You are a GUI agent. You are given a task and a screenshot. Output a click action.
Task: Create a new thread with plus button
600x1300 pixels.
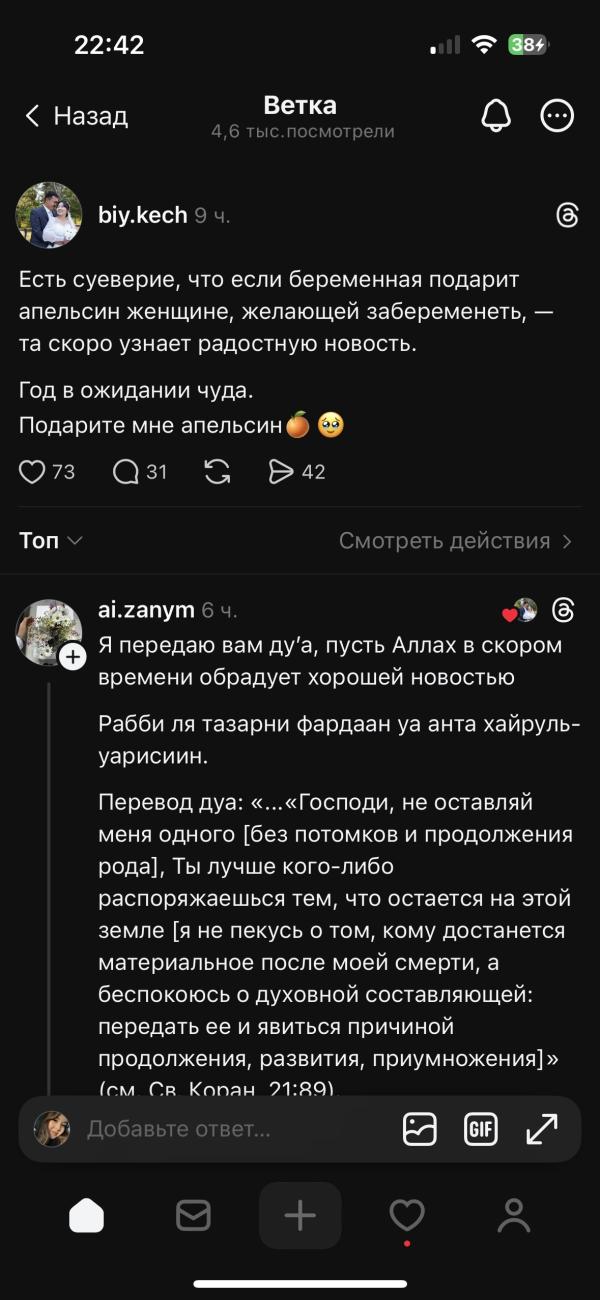click(300, 1215)
